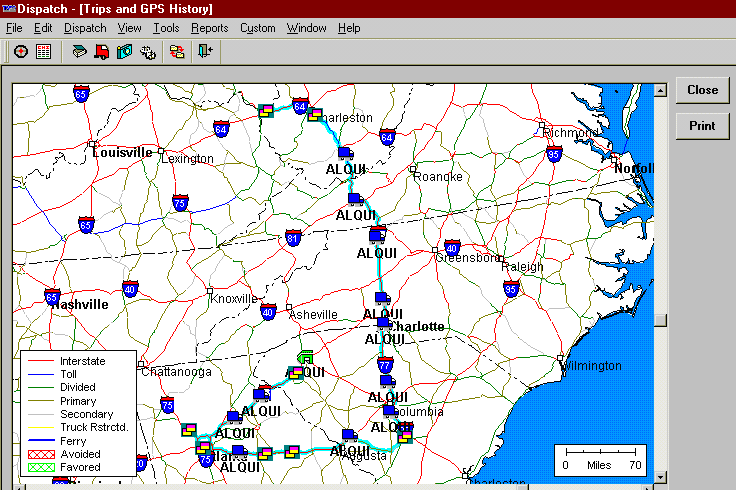The image size is (736, 490).
Task: Click the open book toolbar icon
Action: coord(79,51)
